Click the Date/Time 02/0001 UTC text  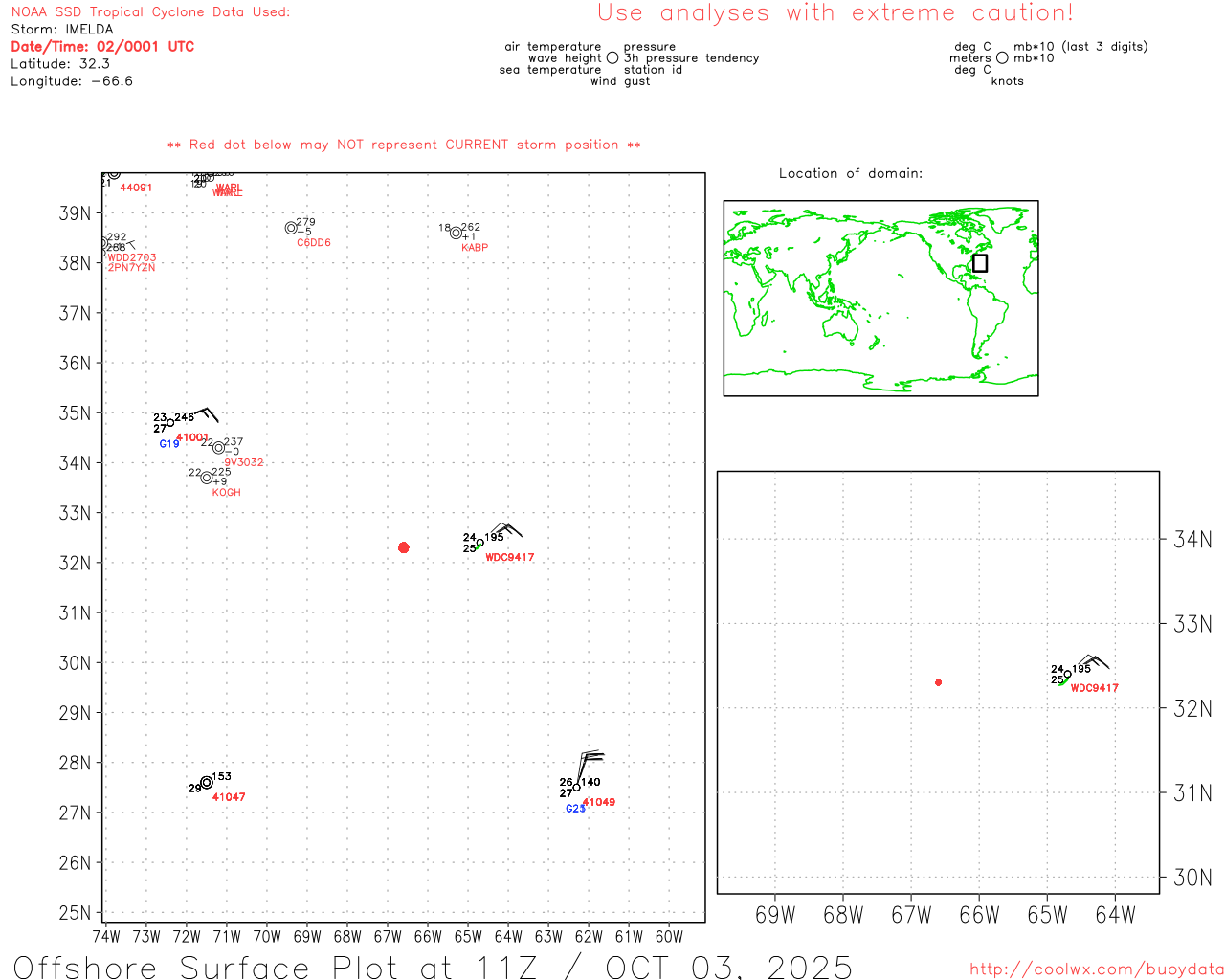click(x=102, y=47)
